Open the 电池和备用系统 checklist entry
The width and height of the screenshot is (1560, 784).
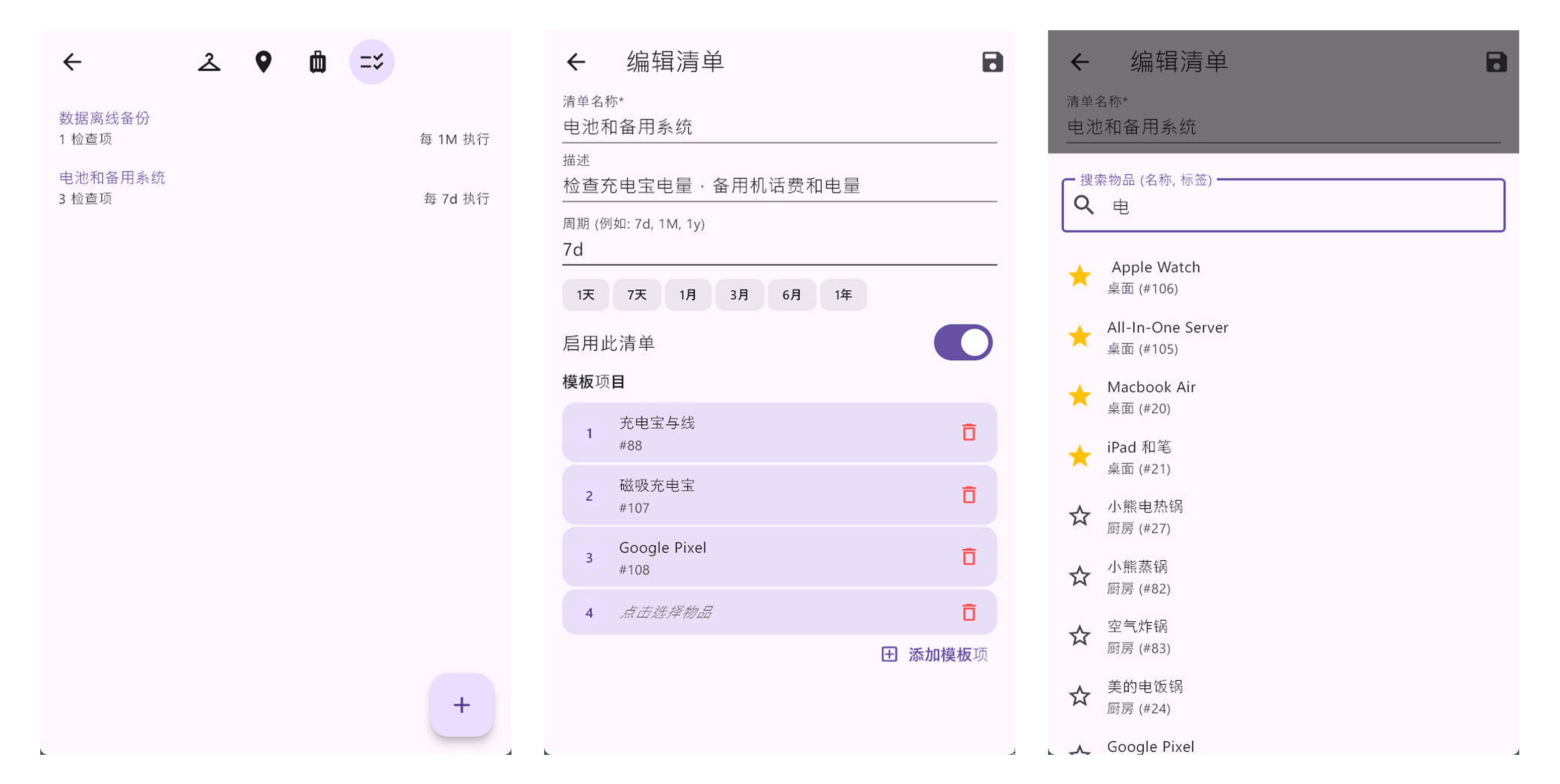(x=275, y=187)
